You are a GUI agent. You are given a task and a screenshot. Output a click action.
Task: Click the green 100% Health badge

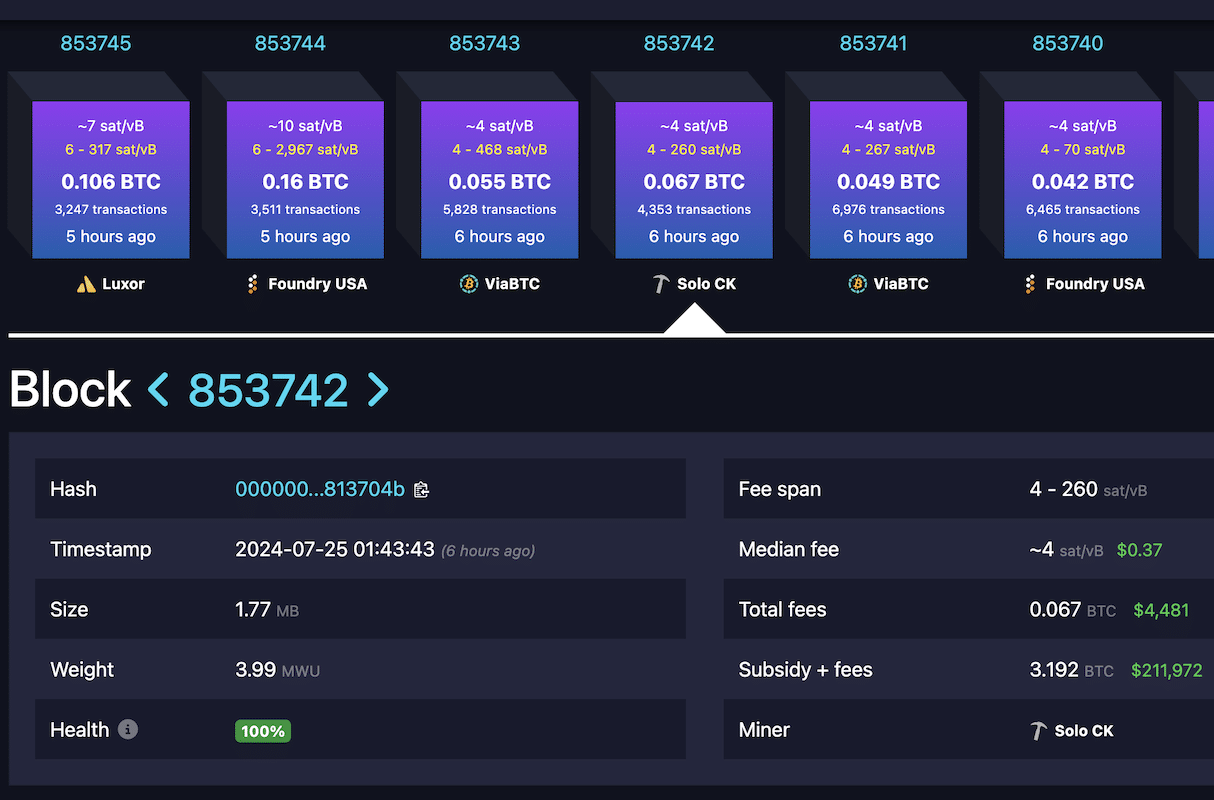(262, 731)
